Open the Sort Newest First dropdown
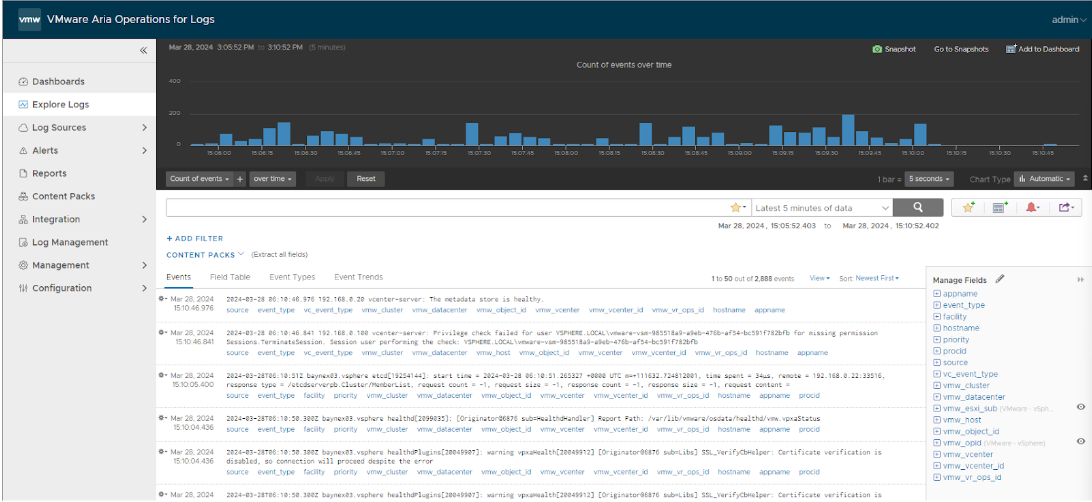1092x502 pixels. [x=878, y=279]
